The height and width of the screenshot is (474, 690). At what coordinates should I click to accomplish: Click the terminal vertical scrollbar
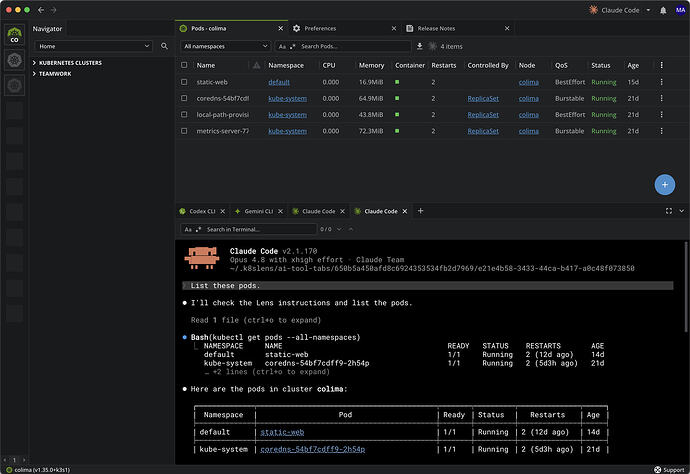pos(686,287)
